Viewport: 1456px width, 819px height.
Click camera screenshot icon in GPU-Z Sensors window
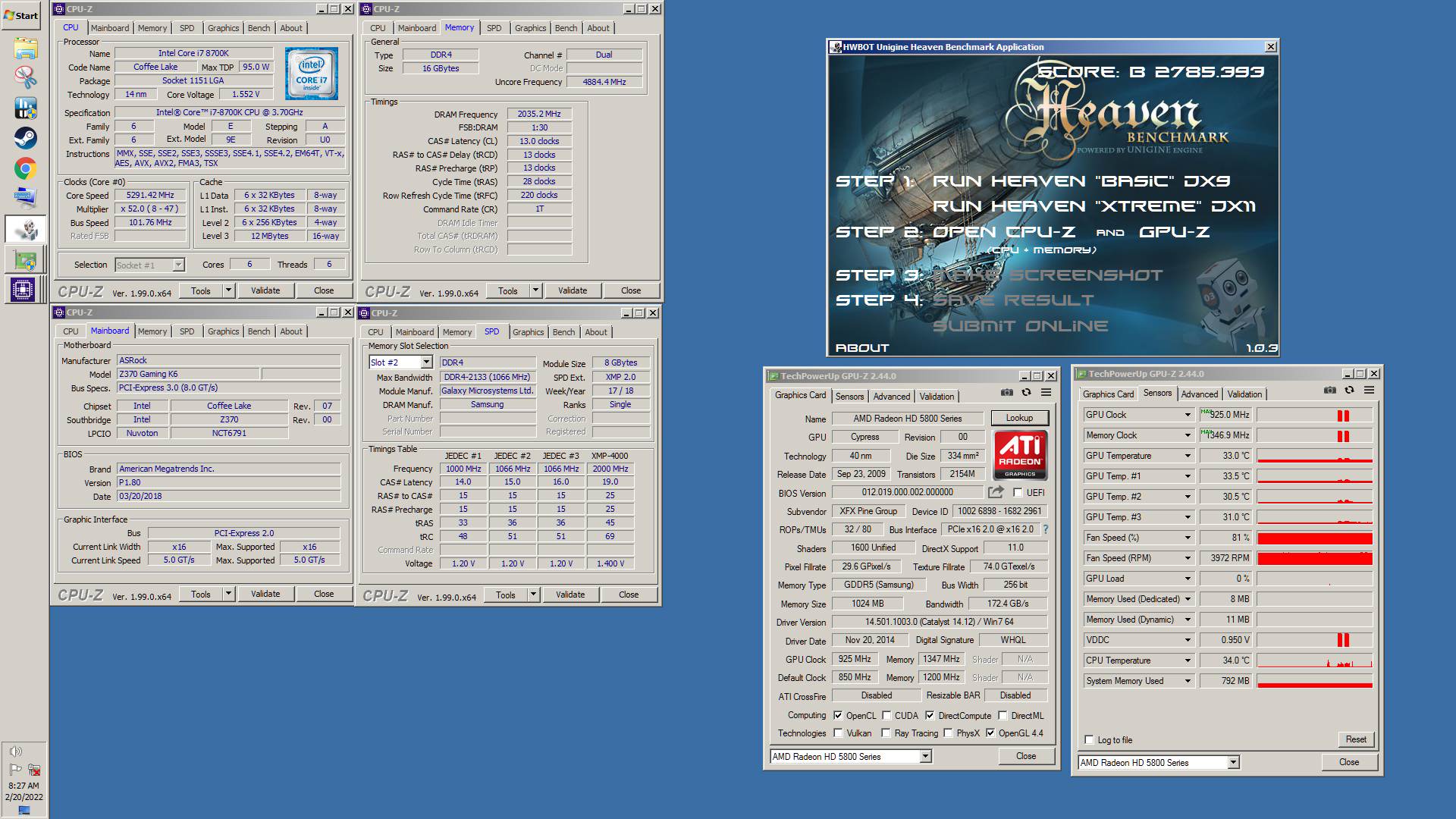click(1330, 391)
